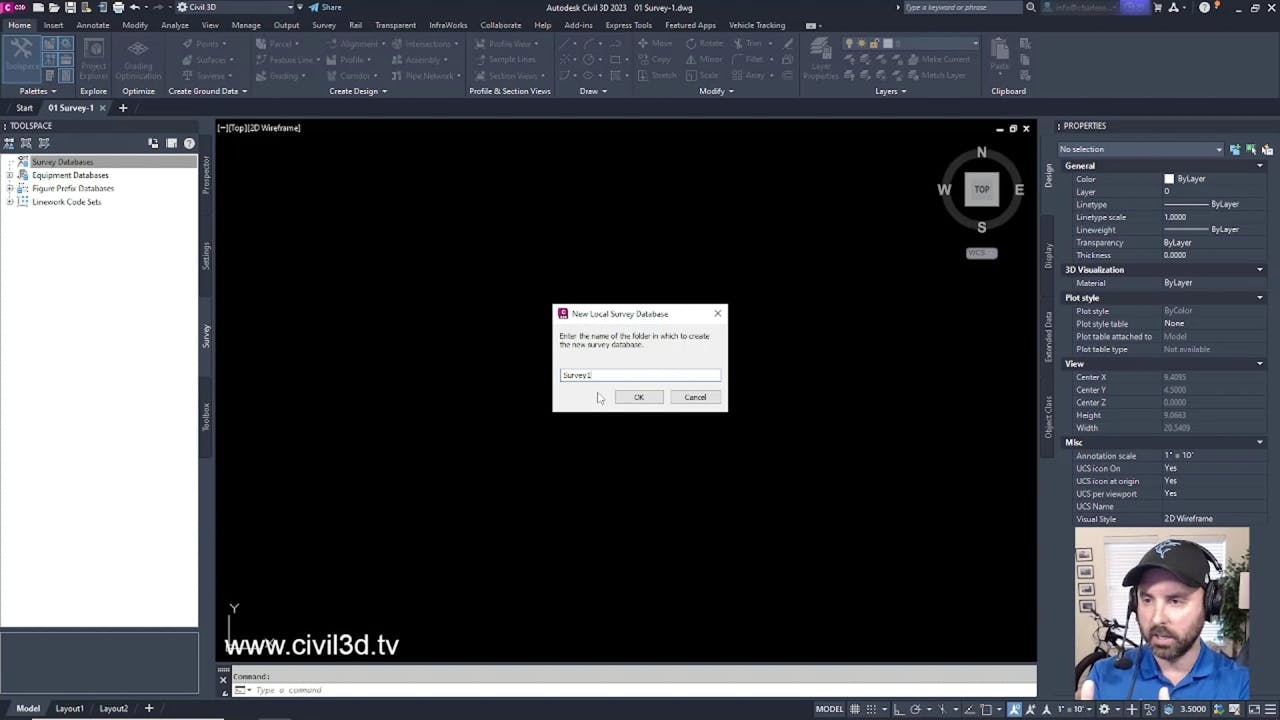Open the Grading Optimization tool

[137, 60]
